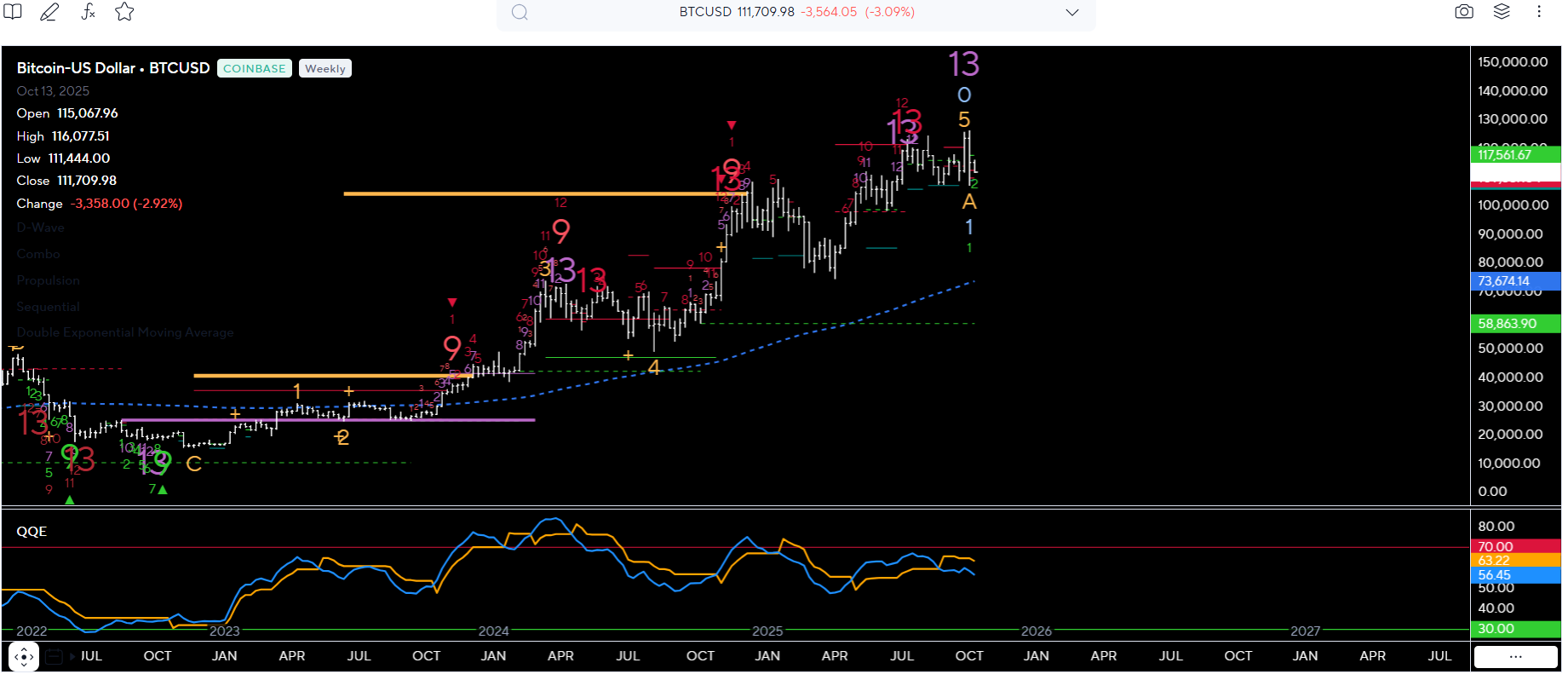
Task: Open the fx indicators menu
Action: coord(88,12)
